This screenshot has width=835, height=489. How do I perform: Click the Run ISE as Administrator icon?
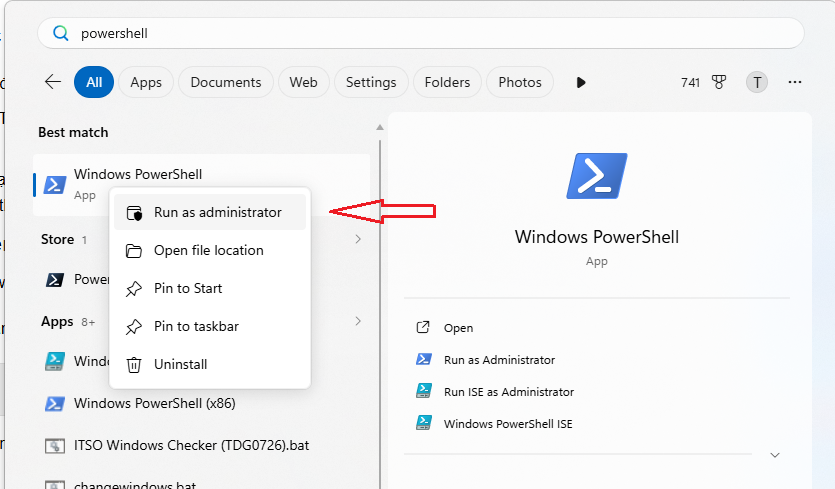(424, 391)
